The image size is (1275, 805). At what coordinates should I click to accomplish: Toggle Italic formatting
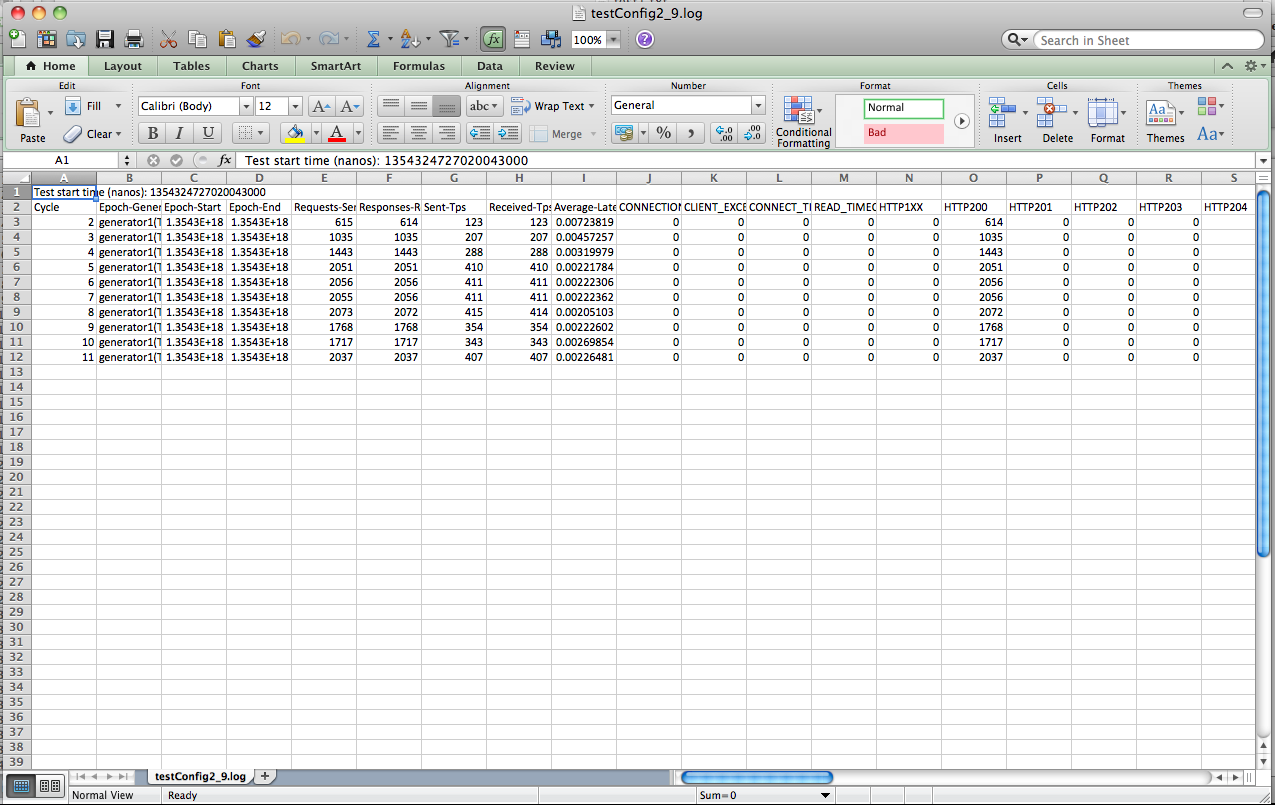pos(180,133)
